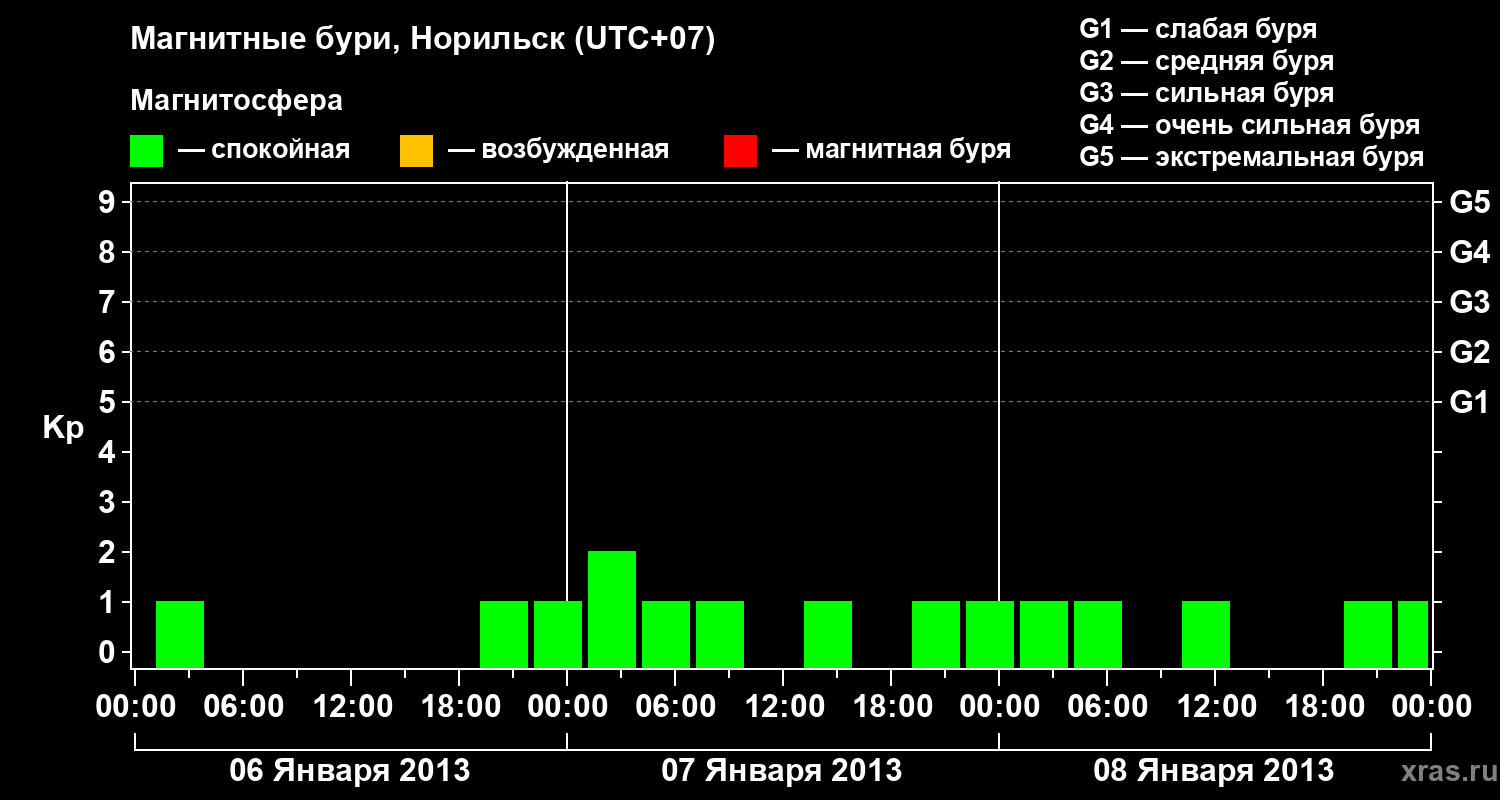Click the "— спокойная" legend label
The height and width of the screenshot is (800, 1500).
click(x=264, y=150)
